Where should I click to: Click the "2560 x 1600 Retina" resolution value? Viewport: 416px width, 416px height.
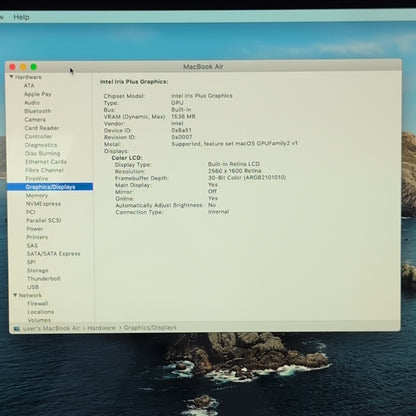pos(235,171)
